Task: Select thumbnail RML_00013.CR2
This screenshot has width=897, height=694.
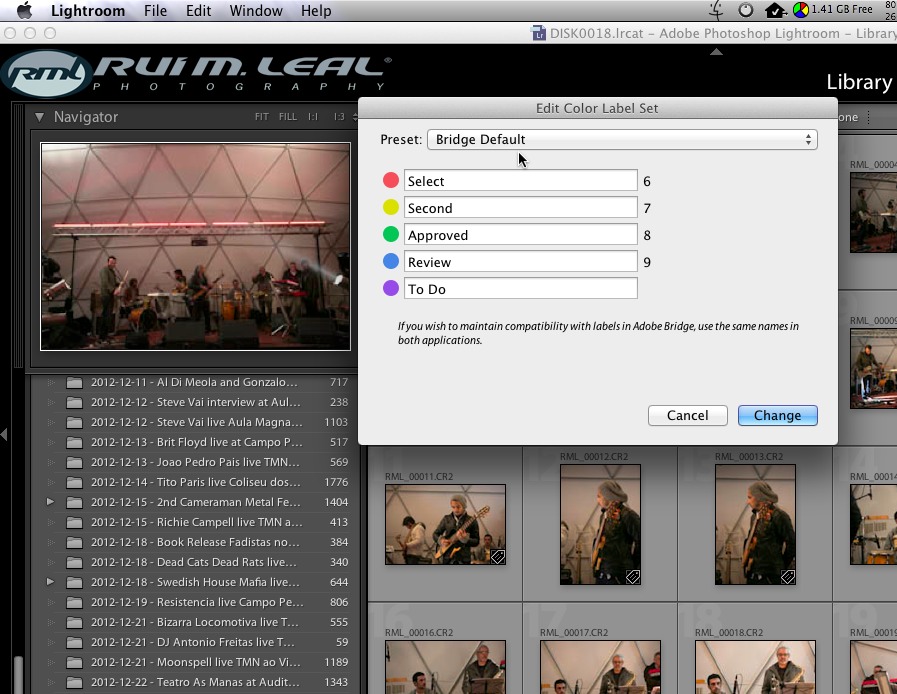Action: [755, 524]
